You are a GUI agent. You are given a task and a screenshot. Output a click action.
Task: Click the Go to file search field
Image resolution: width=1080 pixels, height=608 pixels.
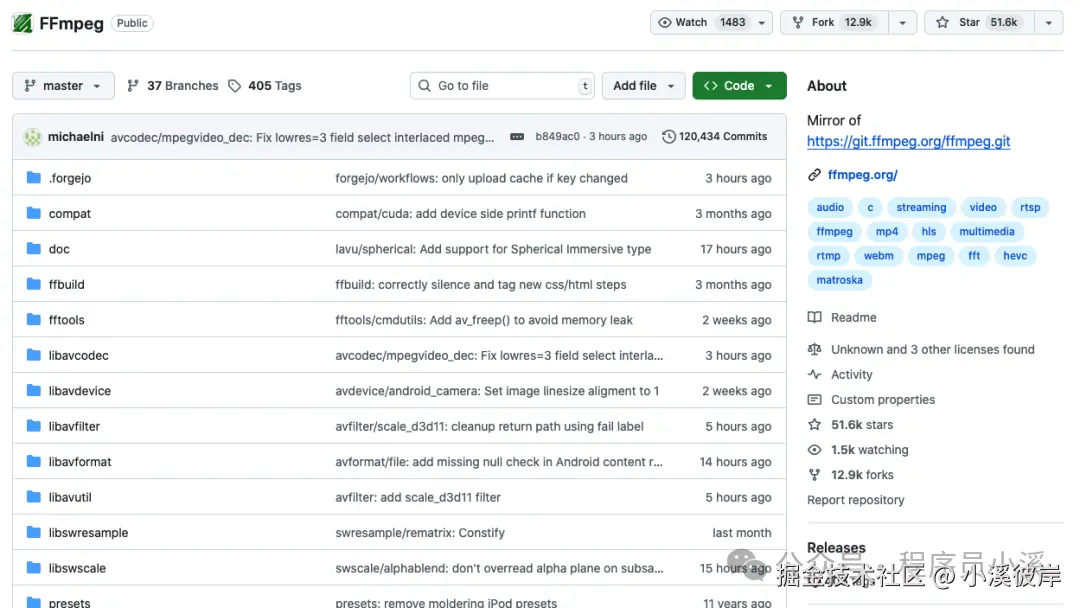click(x=502, y=85)
